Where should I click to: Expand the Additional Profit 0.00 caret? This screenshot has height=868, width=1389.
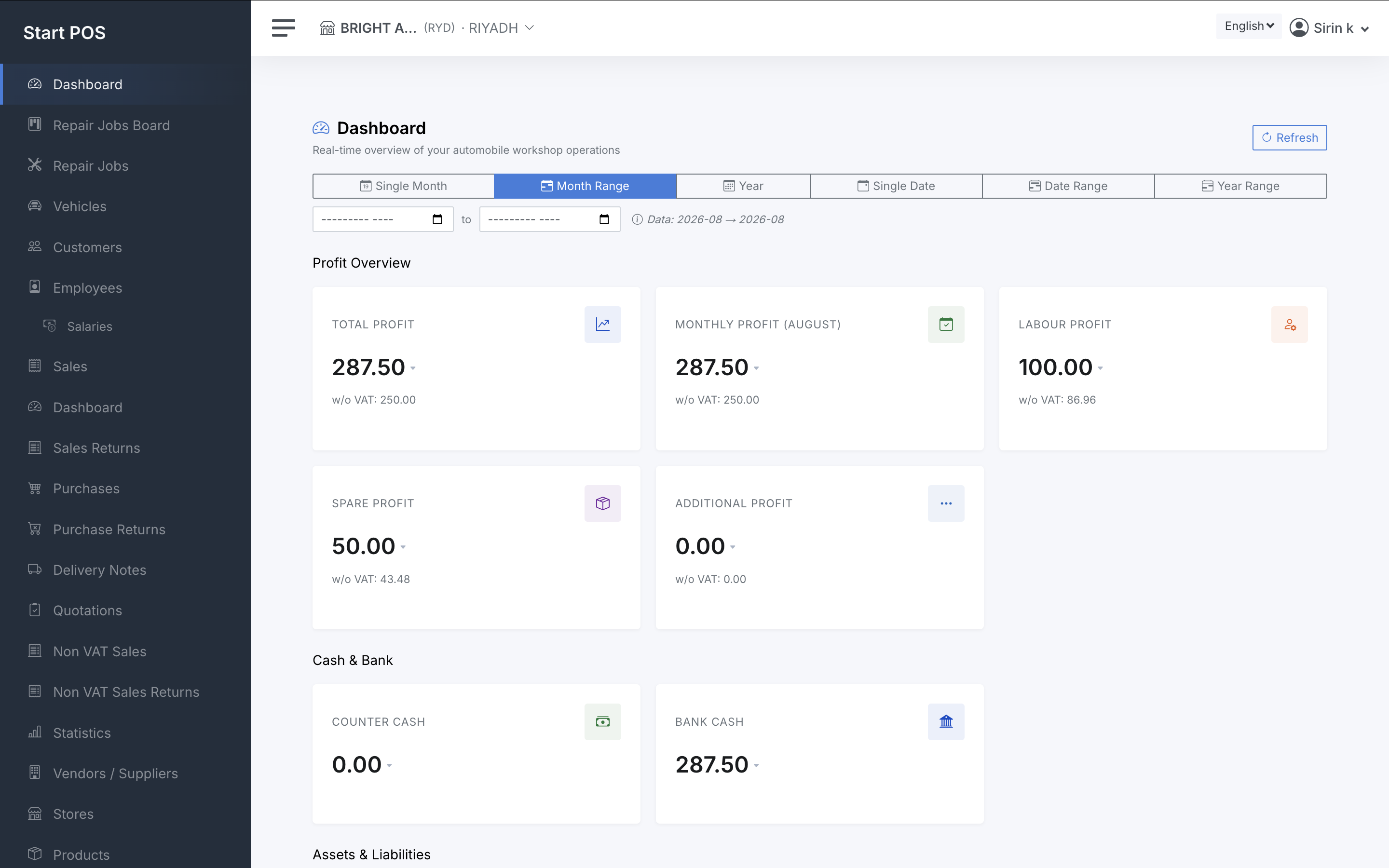(x=733, y=547)
